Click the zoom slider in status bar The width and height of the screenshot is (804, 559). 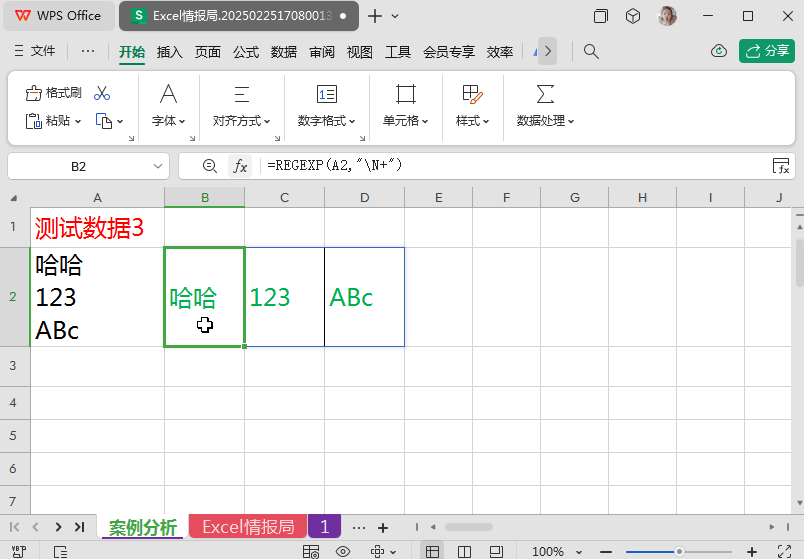click(x=680, y=551)
